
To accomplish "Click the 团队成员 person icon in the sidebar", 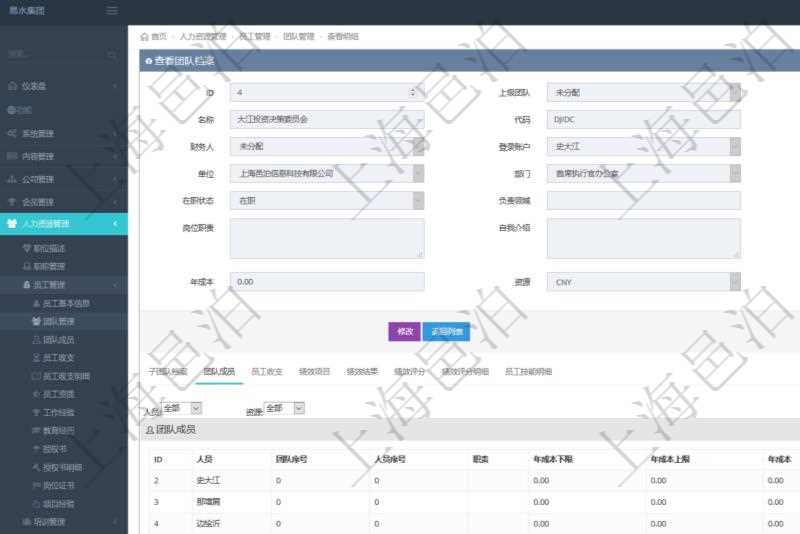I will coord(36,340).
